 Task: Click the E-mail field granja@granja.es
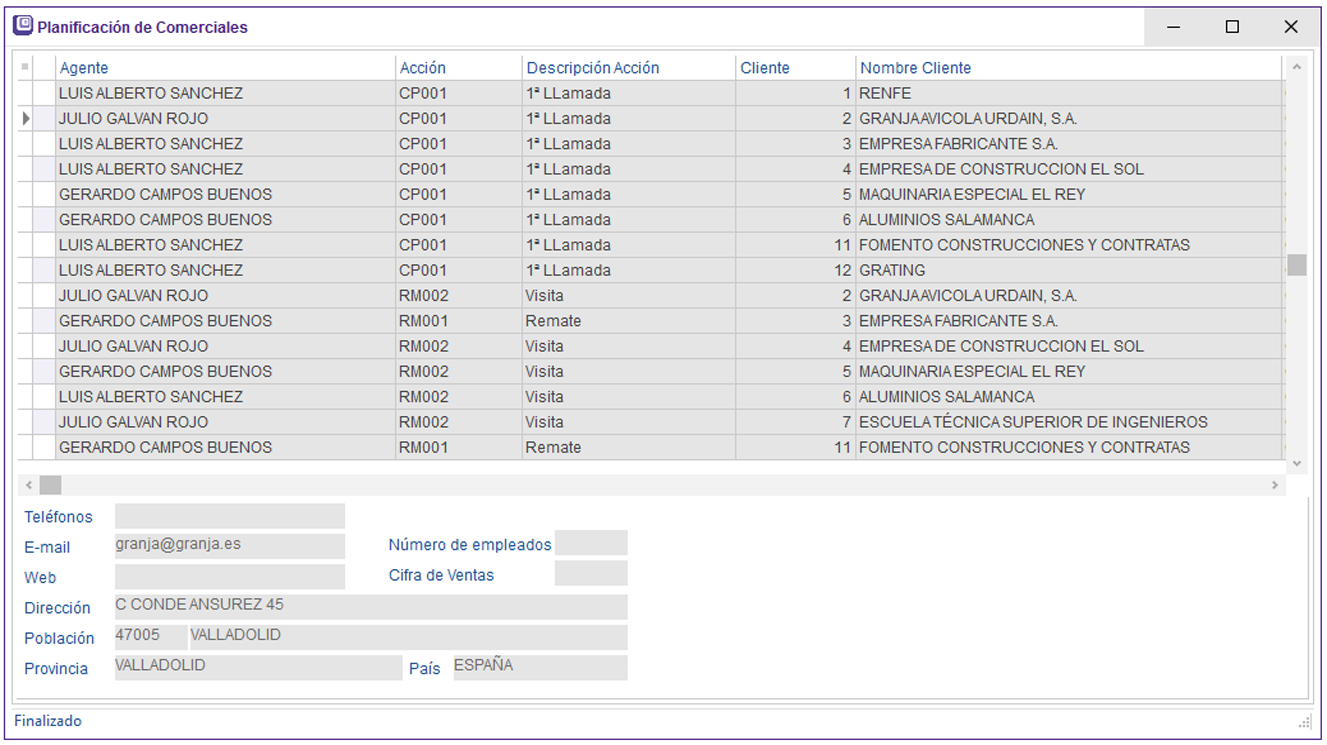(x=229, y=546)
